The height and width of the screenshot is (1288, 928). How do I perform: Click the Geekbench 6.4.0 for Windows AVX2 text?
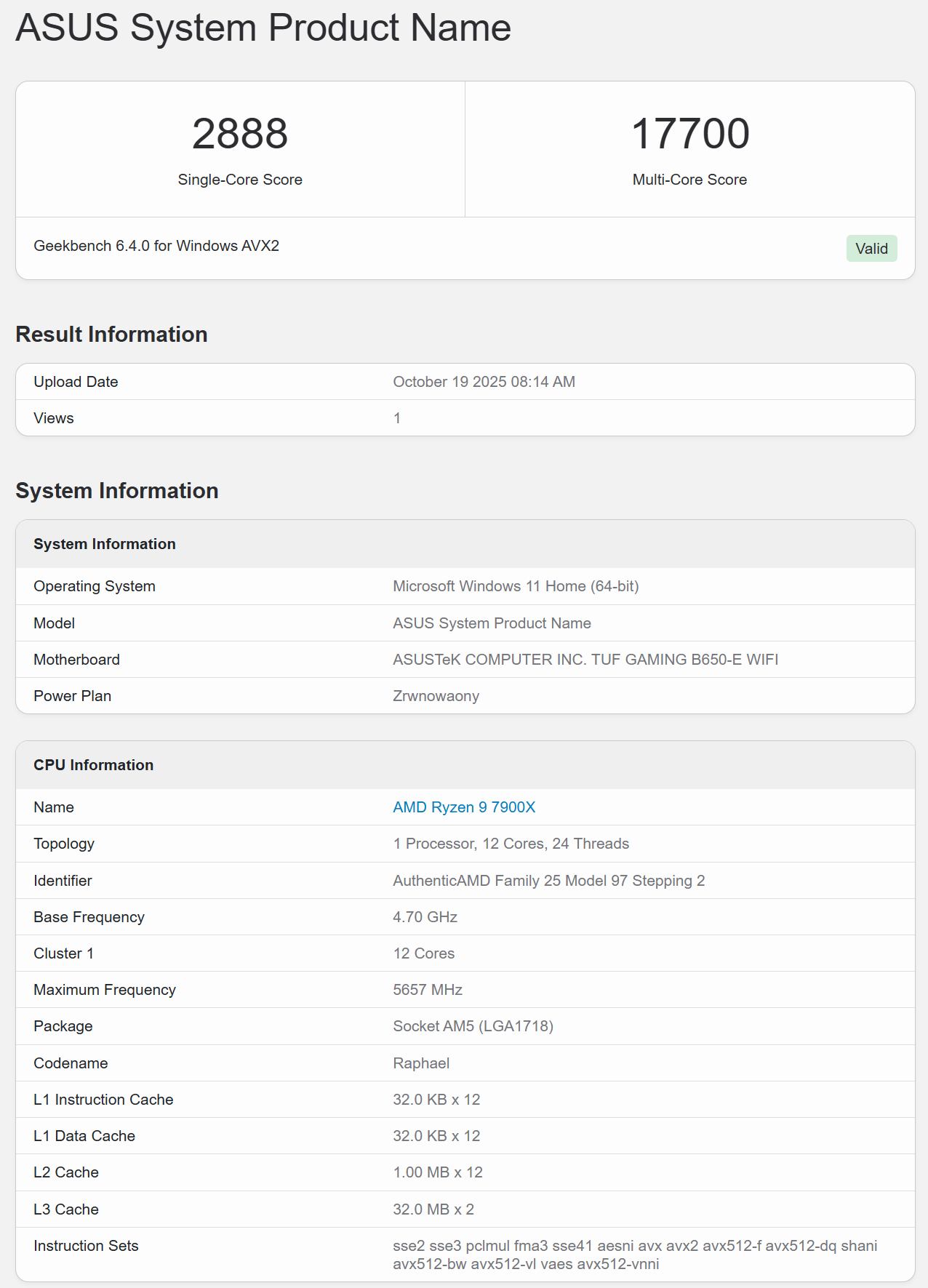coord(156,246)
